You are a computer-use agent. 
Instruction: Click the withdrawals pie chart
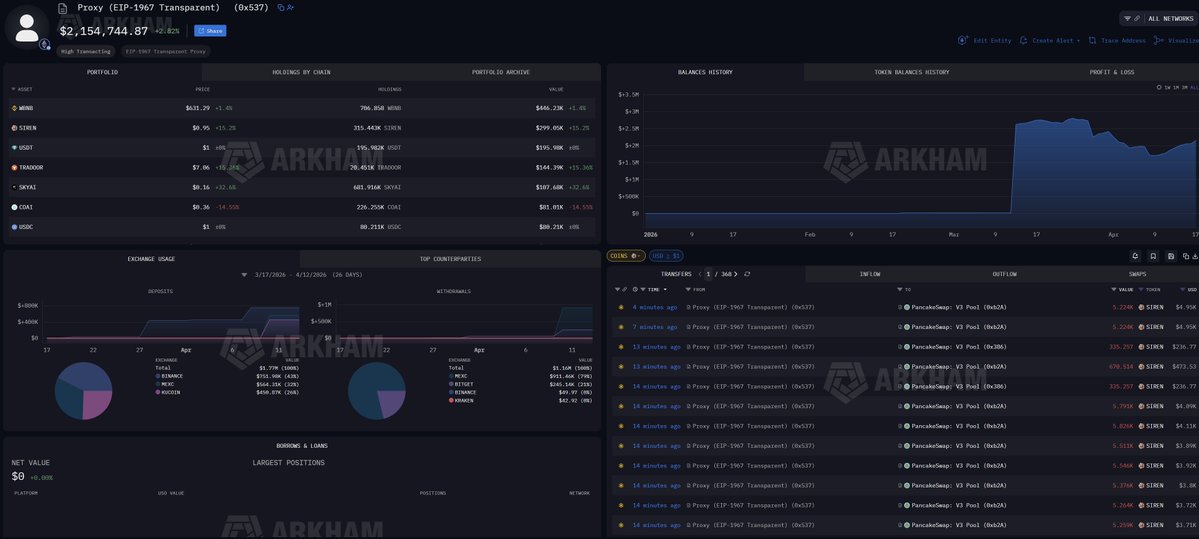coord(377,391)
